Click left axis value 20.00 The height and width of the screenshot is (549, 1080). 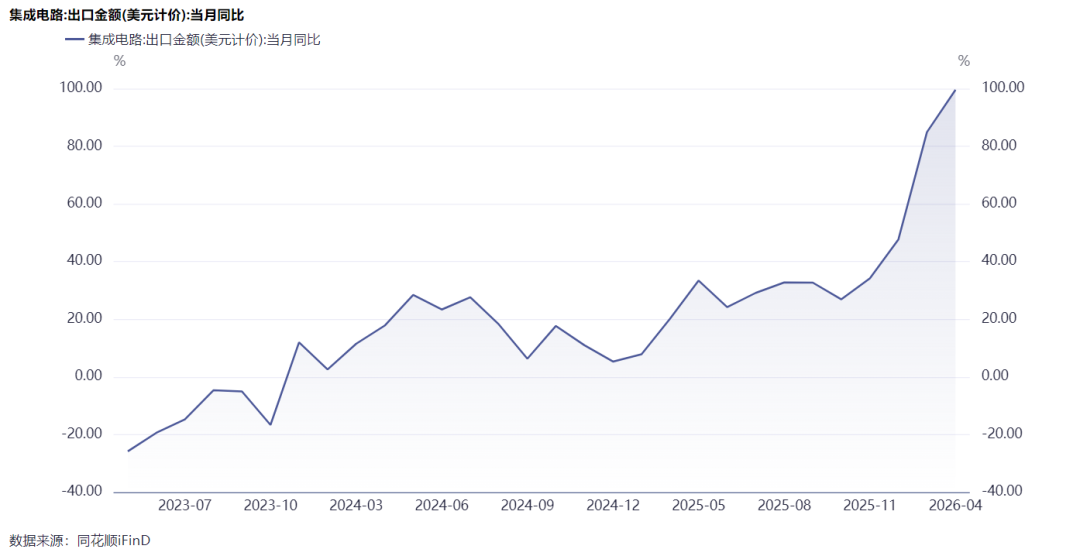85,318
